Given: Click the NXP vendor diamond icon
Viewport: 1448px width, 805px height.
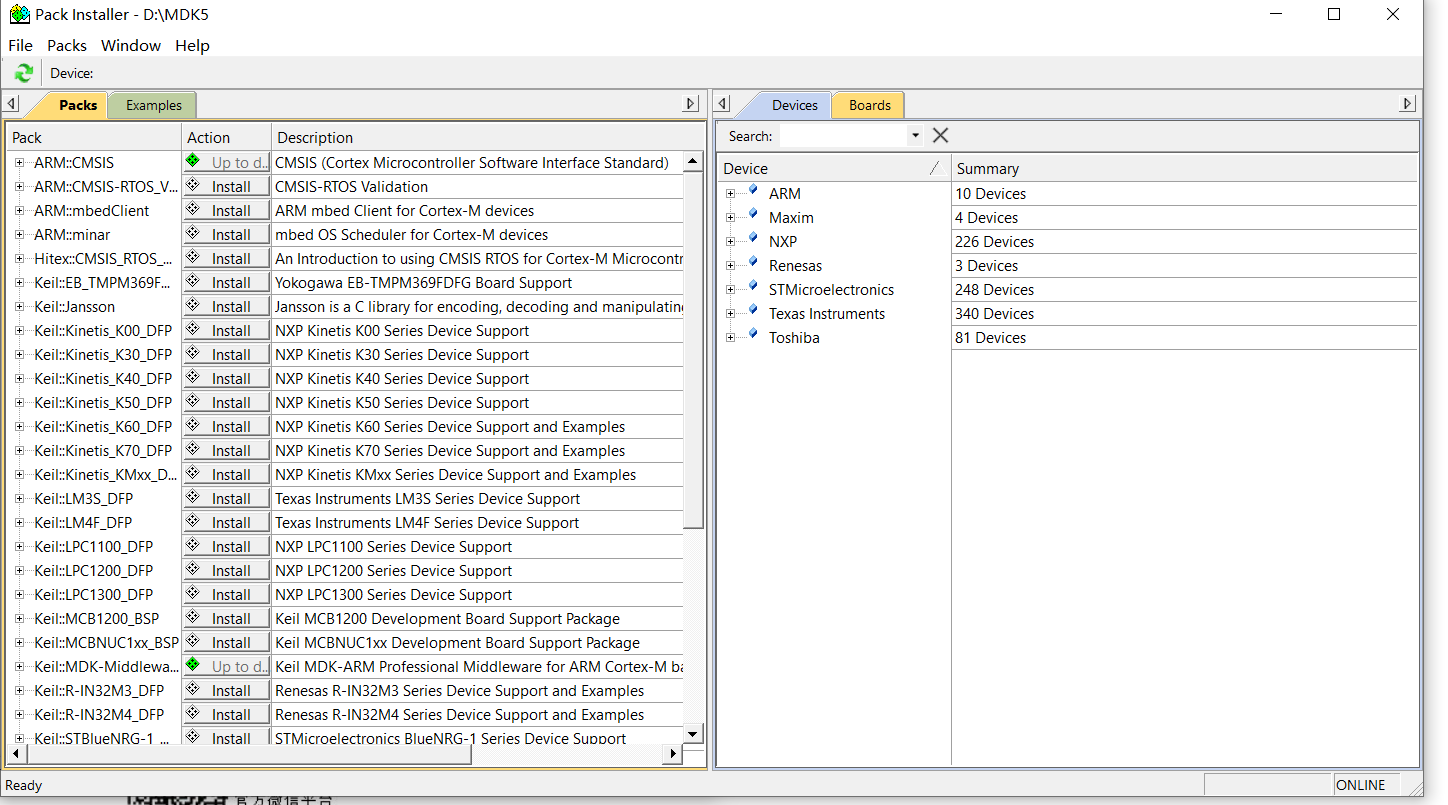Looking at the screenshot, I should 752,237.
